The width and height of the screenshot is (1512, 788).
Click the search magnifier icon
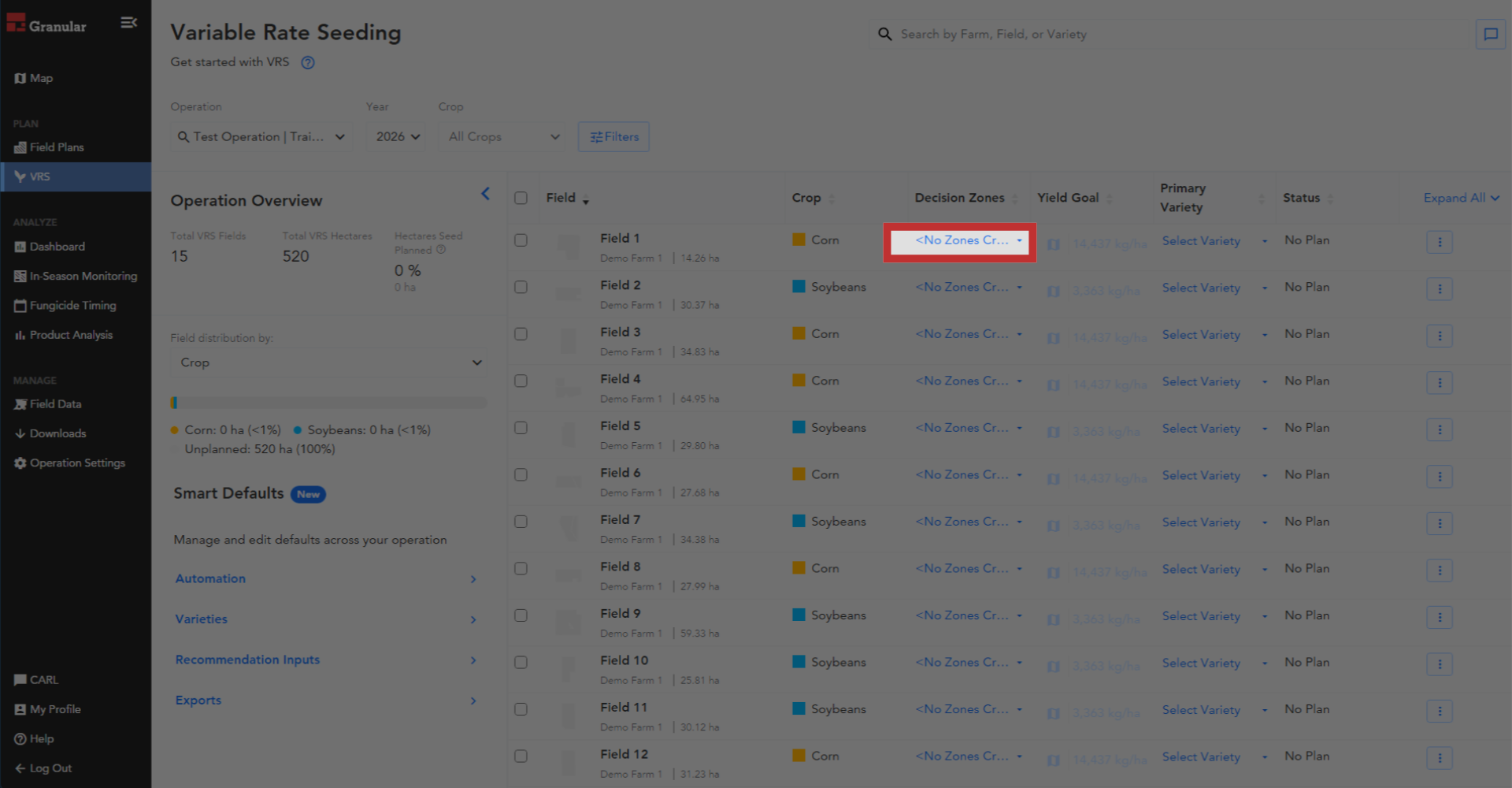point(885,35)
